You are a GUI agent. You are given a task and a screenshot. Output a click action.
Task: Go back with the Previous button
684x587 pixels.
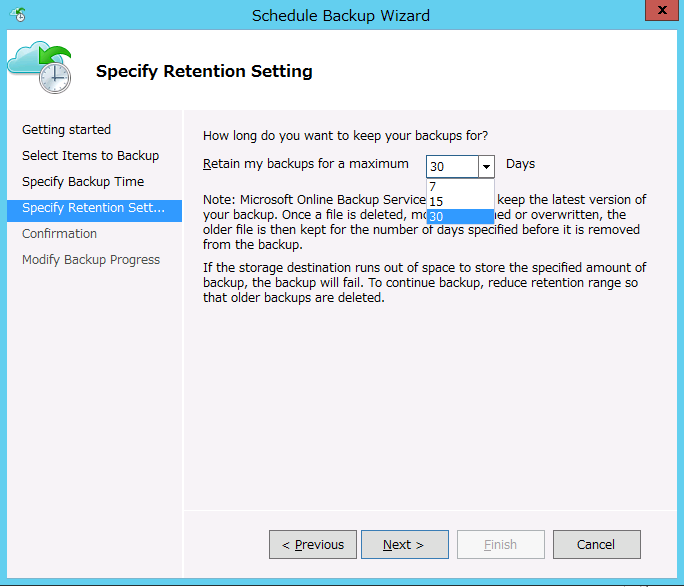tap(312, 545)
